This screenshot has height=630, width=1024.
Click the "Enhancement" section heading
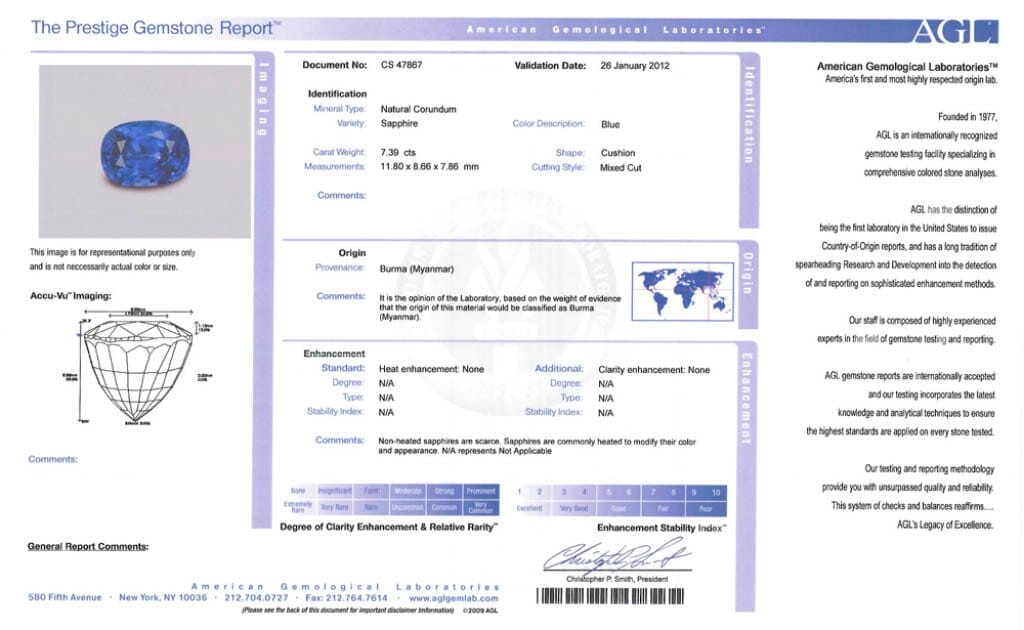pyautogui.click(x=334, y=354)
